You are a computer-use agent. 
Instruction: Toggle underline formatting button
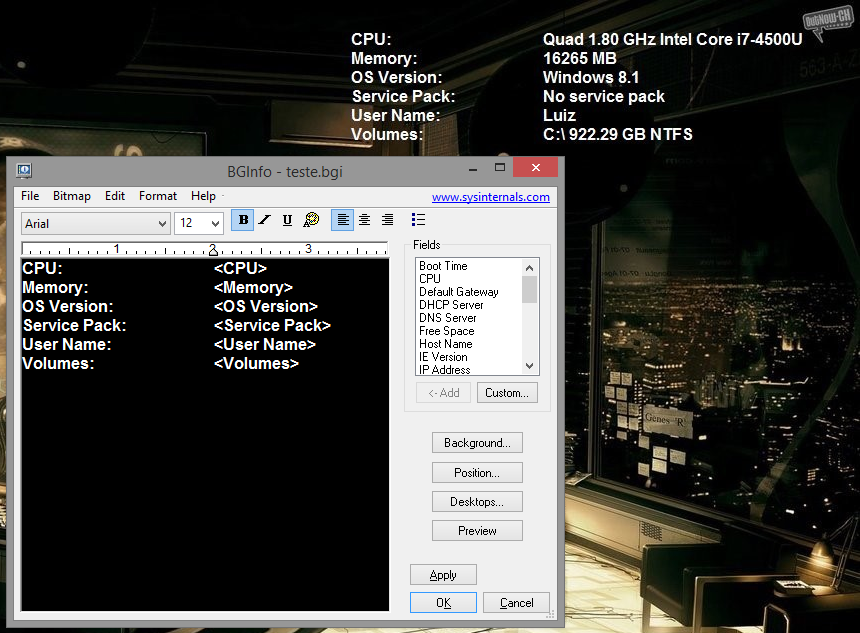pos(287,220)
